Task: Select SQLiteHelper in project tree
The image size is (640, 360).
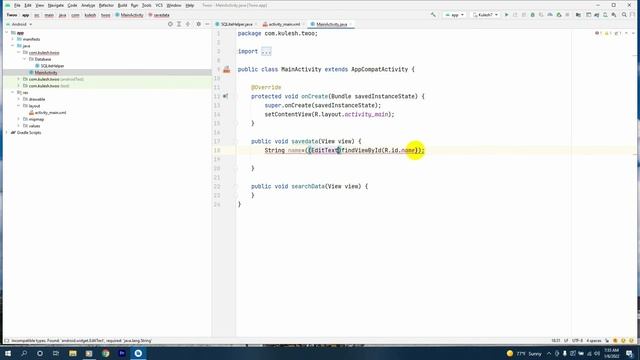Action: [52, 66]
